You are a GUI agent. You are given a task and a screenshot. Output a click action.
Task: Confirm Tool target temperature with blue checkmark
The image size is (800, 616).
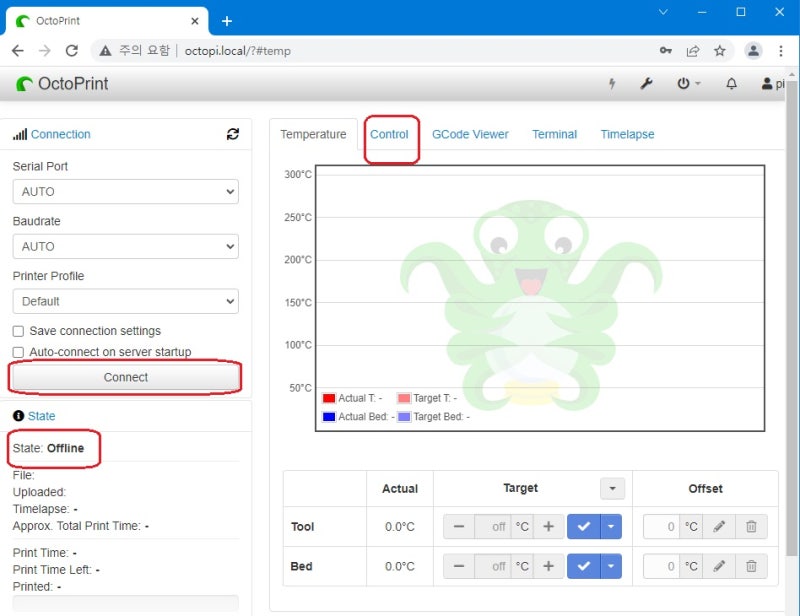[586, 526]
